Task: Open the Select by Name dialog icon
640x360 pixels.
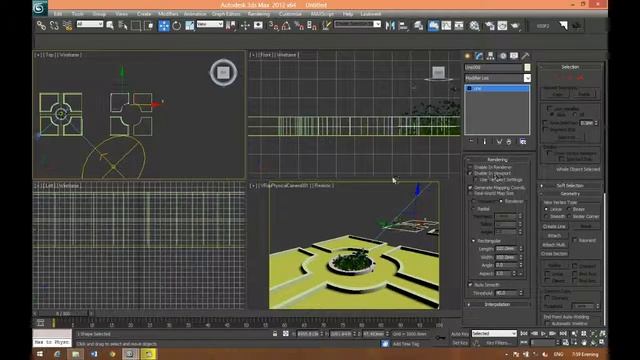Action: (123, 26)
